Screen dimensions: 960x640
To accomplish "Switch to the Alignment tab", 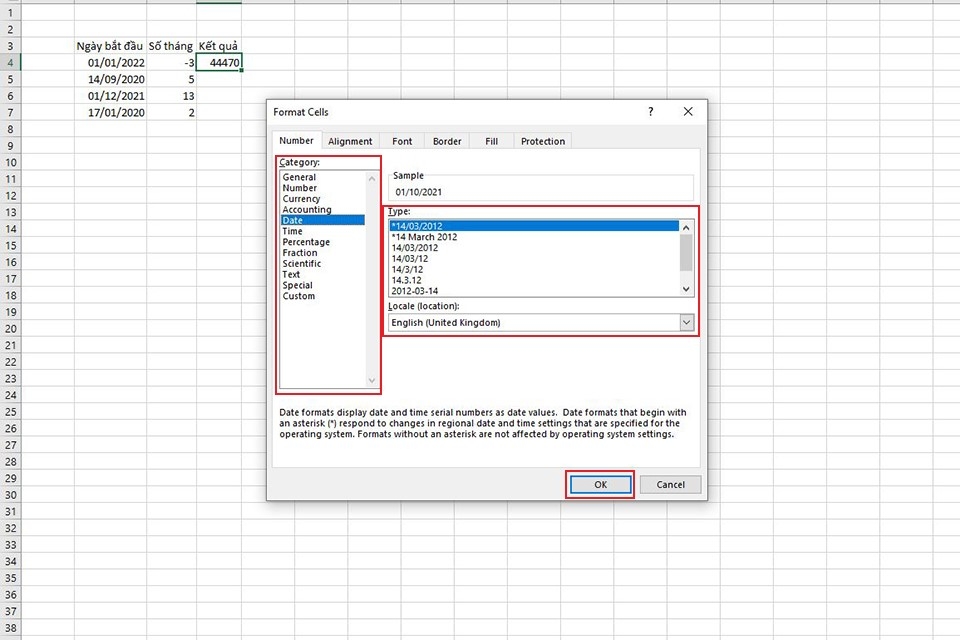I will [x=350, y=141].
